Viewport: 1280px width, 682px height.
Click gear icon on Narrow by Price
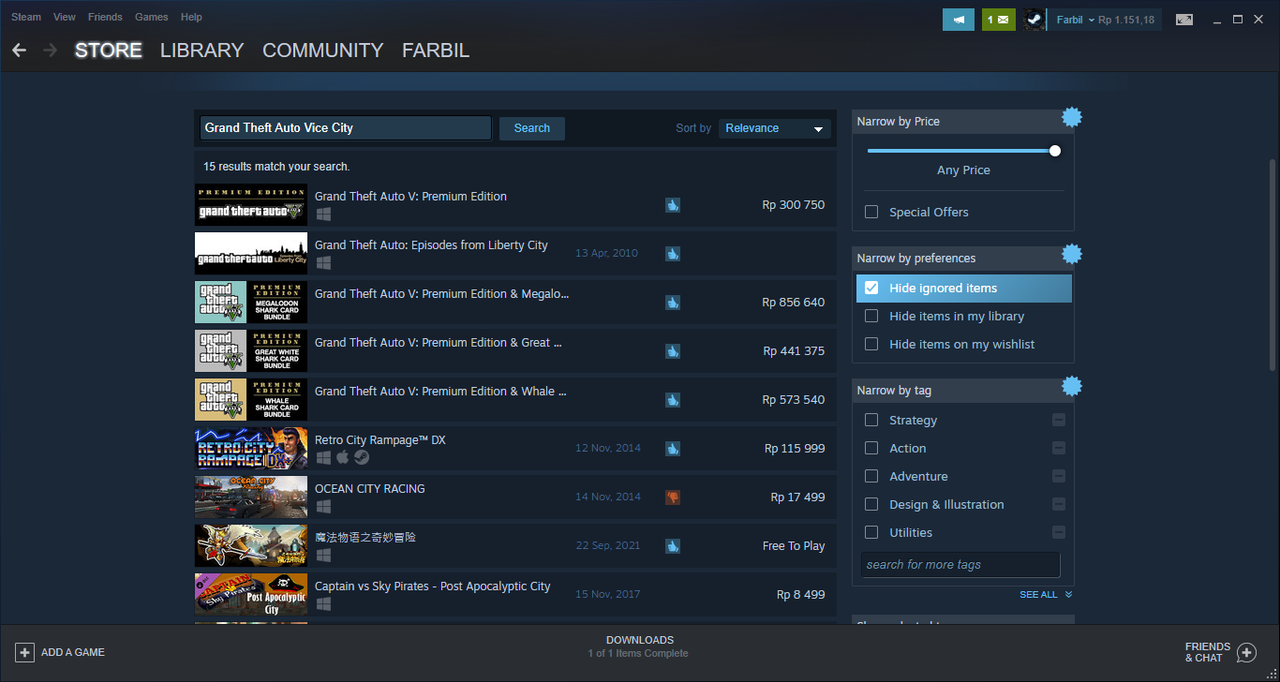tap(1072, 117)
